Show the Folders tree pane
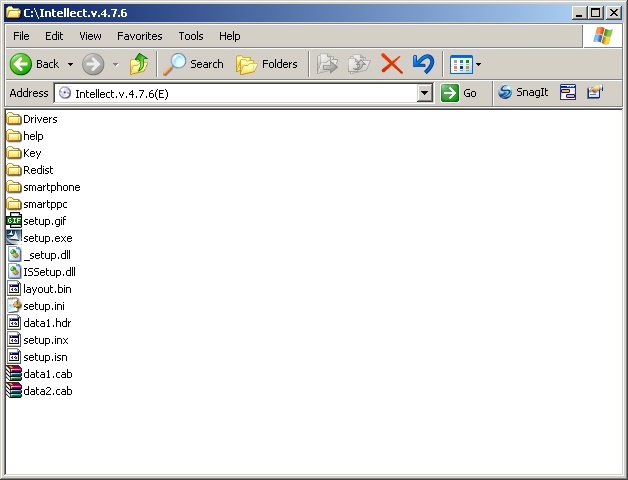 click(x=266, y=64)
